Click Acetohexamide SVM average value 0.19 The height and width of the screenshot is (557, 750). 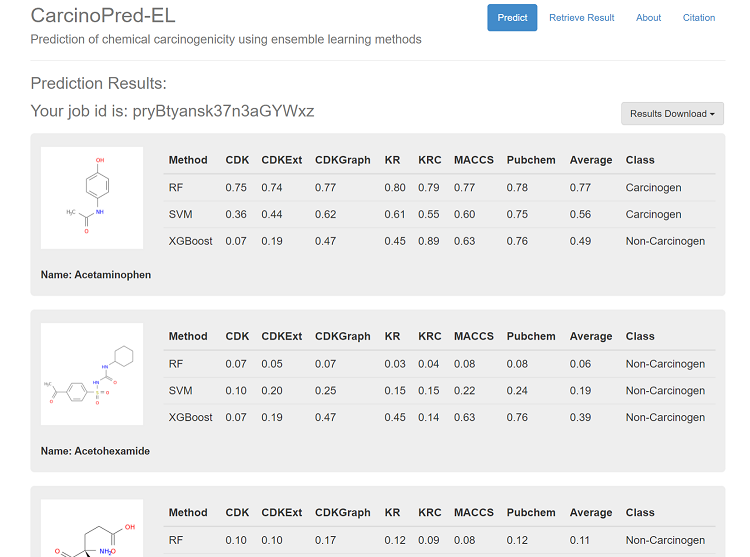click(580, 391)
